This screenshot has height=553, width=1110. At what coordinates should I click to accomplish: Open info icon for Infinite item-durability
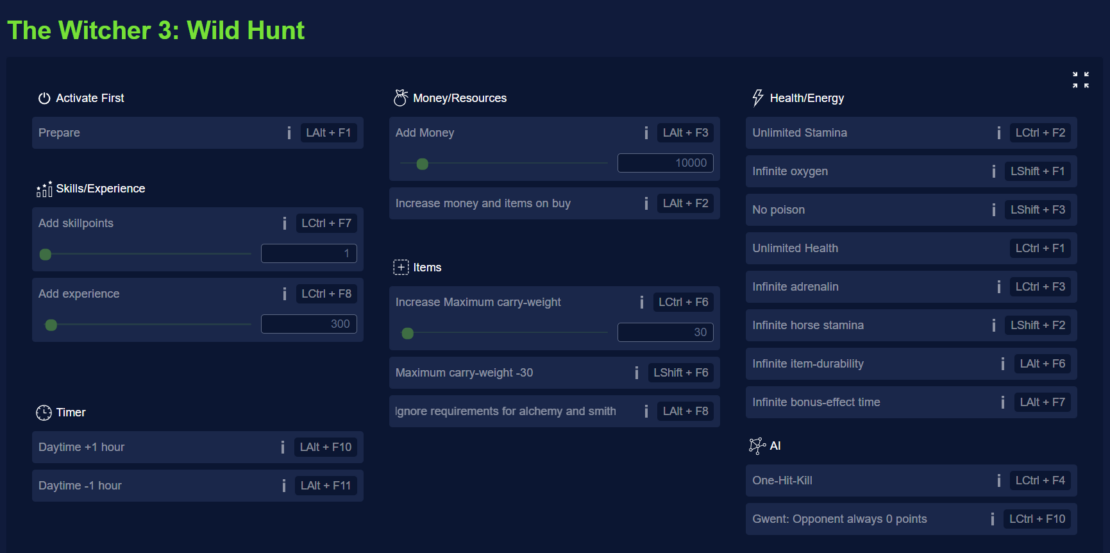click(1002, 364)
